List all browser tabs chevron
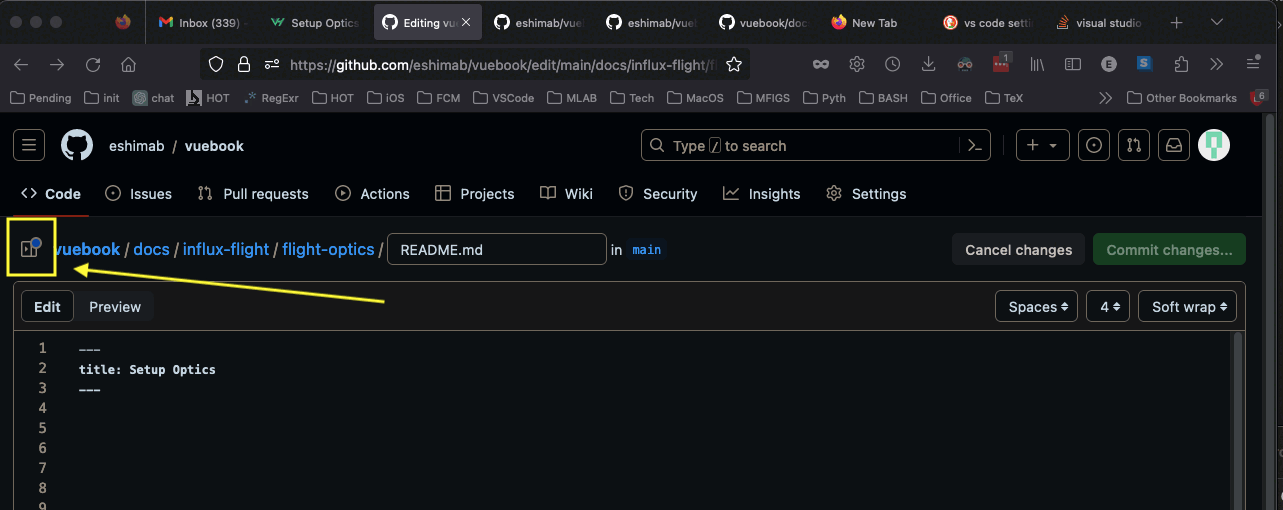 (x=1217, y=22)
